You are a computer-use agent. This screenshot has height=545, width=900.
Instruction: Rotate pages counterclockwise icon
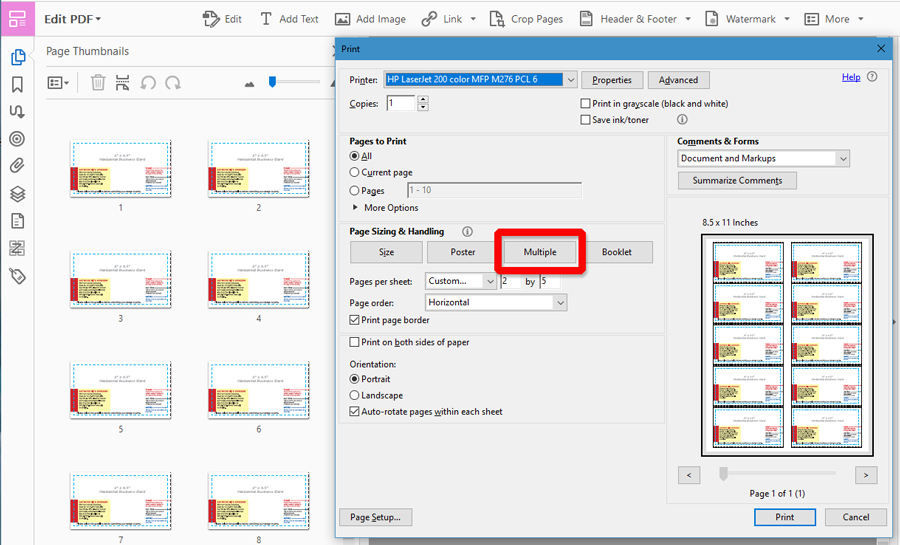[148, 83]
